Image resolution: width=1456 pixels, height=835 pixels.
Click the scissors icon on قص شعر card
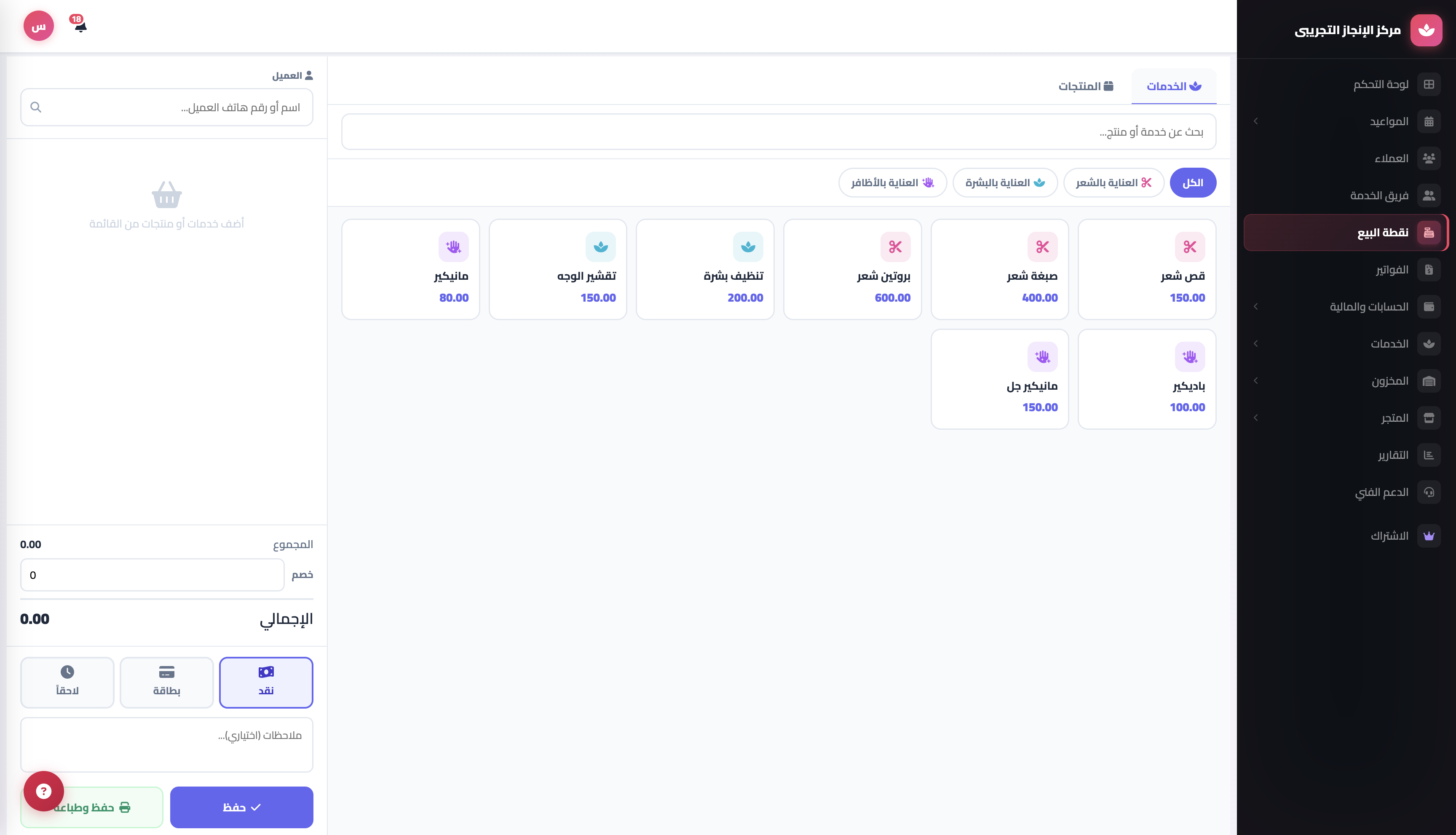click(1189, 246)
